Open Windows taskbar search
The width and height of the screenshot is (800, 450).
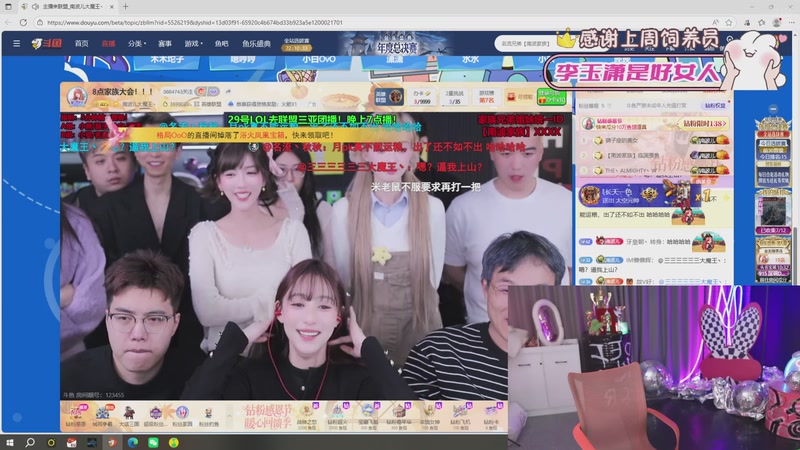[x=30, y=442]
